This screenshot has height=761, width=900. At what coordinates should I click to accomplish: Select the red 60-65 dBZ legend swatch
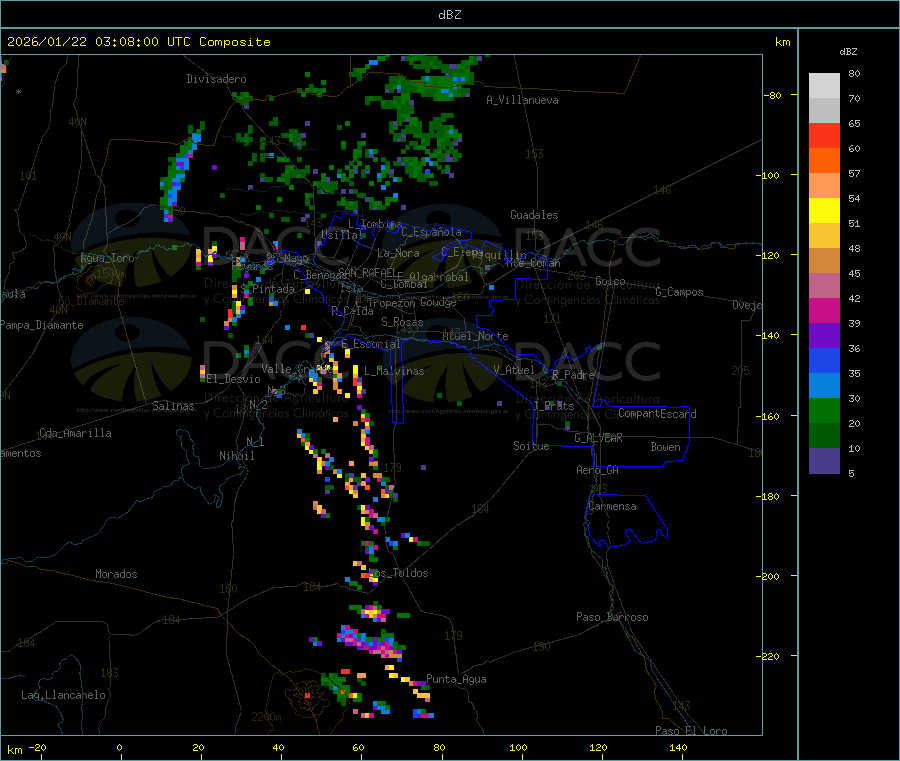(x=824, y=136)
